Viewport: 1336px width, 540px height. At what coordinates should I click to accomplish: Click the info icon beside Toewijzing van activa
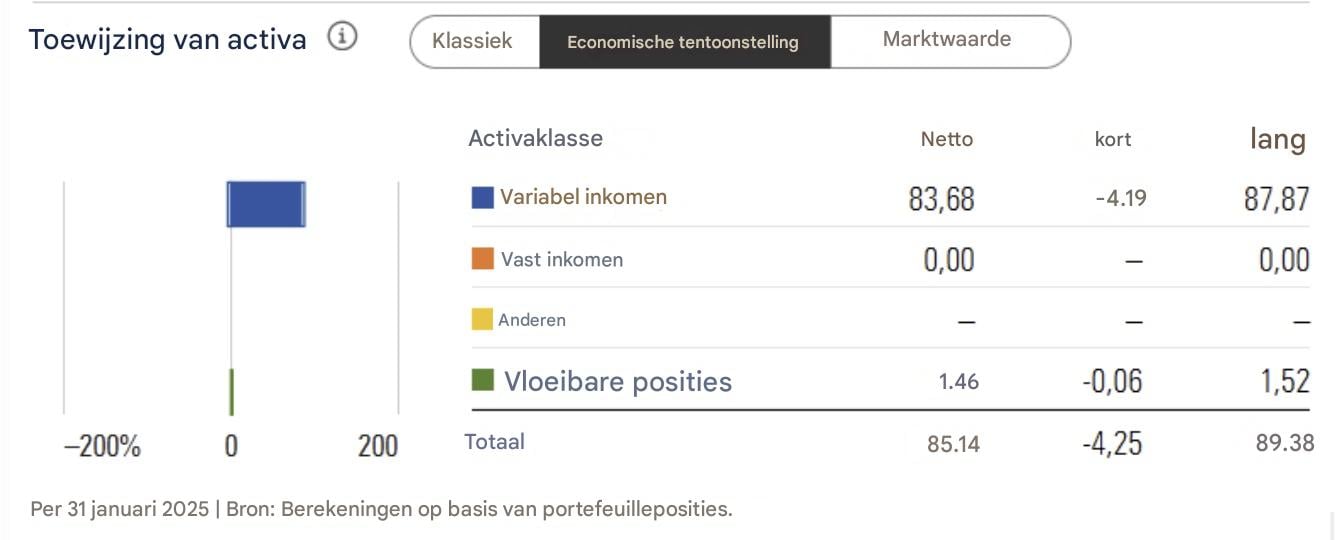click(343, 38)
